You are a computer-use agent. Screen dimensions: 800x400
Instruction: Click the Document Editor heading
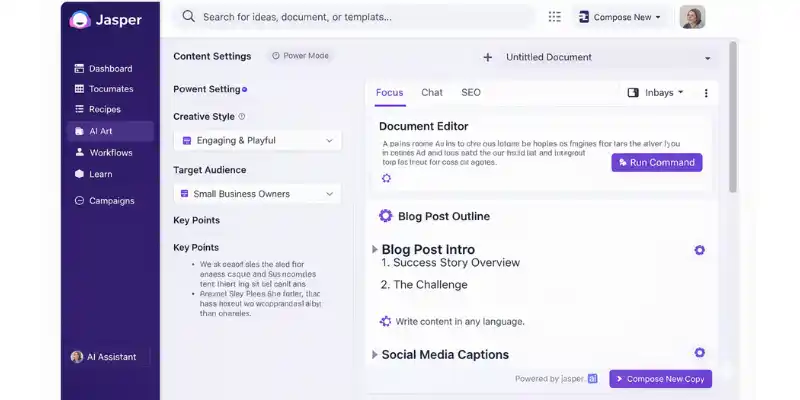coord(423,126)
